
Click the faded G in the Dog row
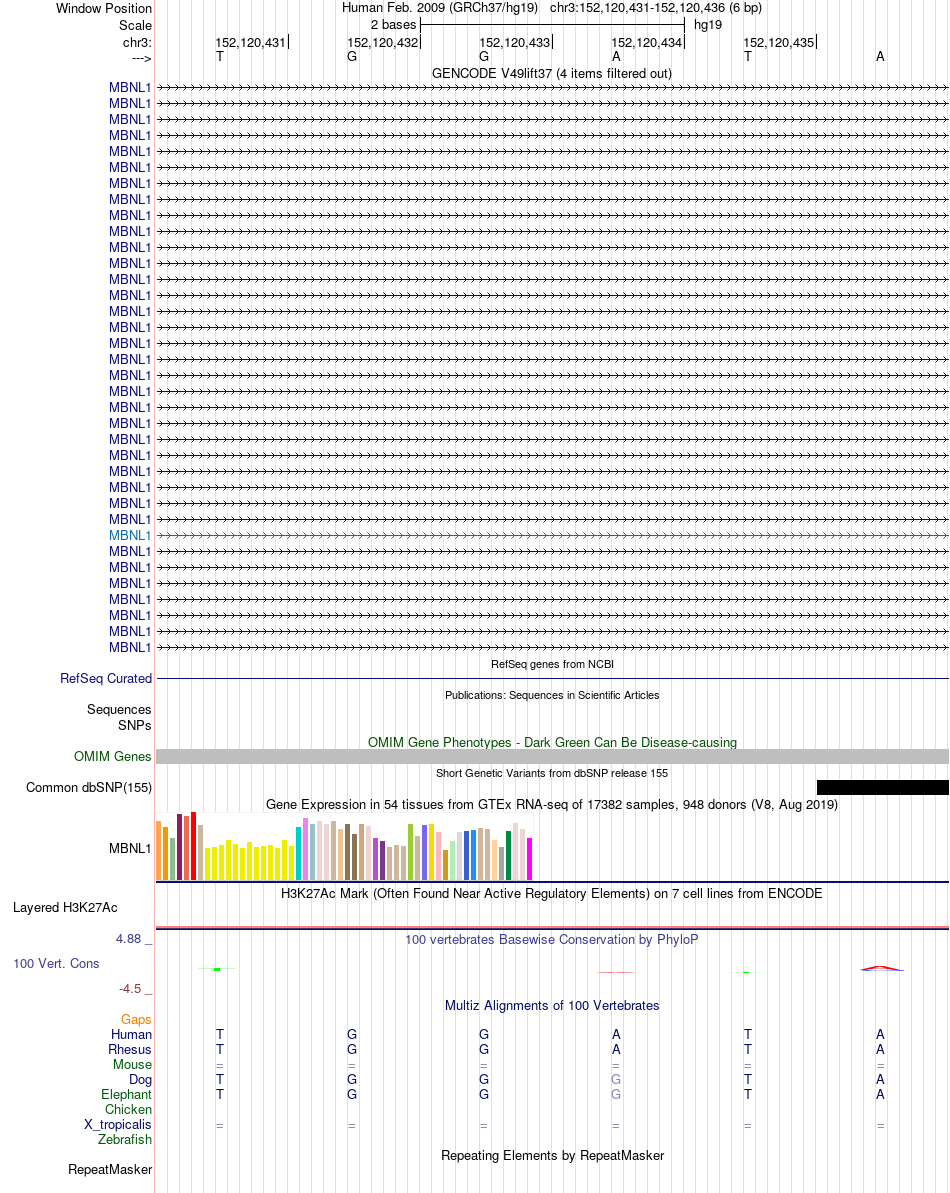tap(616, 1080)
